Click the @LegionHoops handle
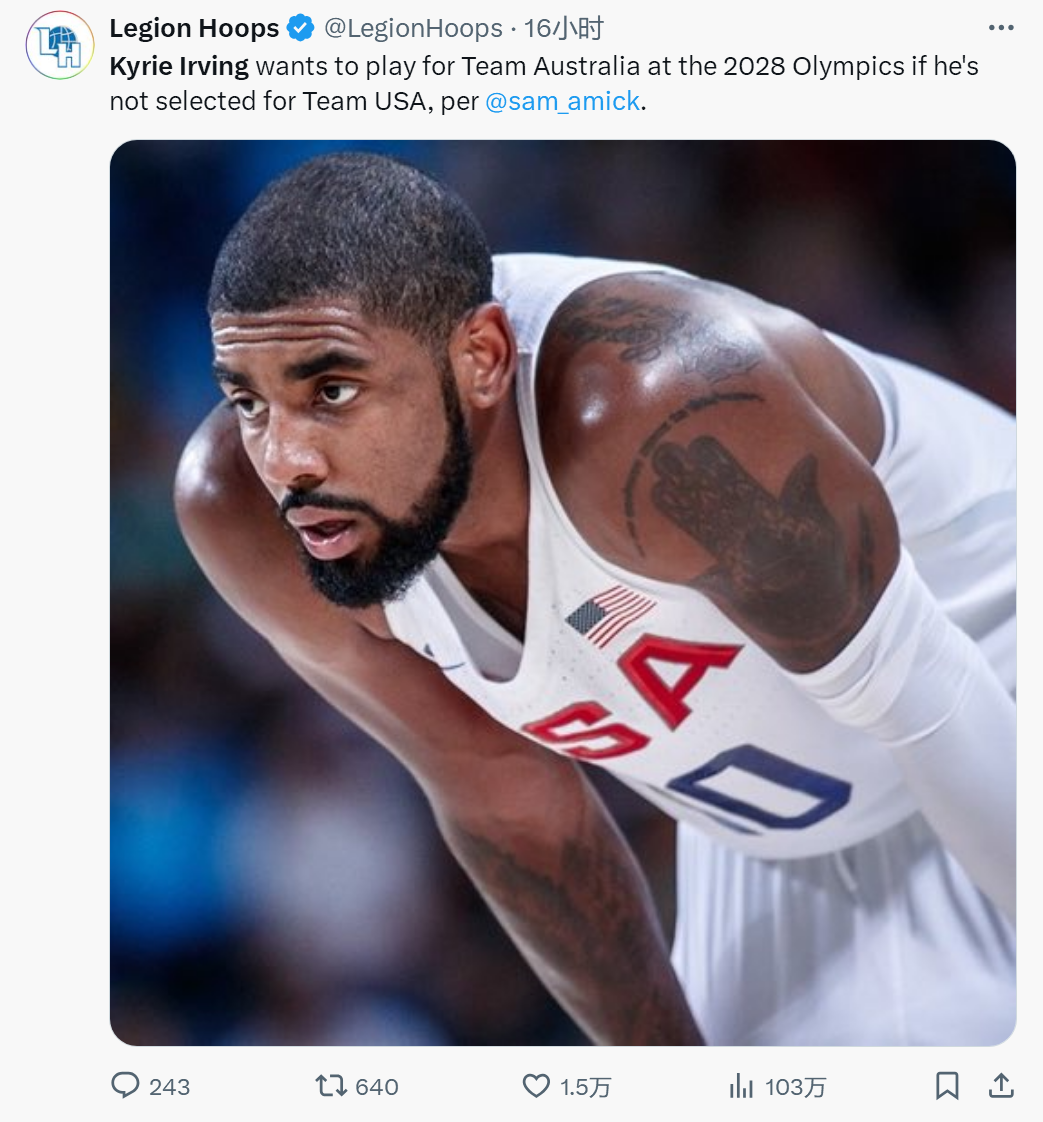 click(x=412, y=29)
